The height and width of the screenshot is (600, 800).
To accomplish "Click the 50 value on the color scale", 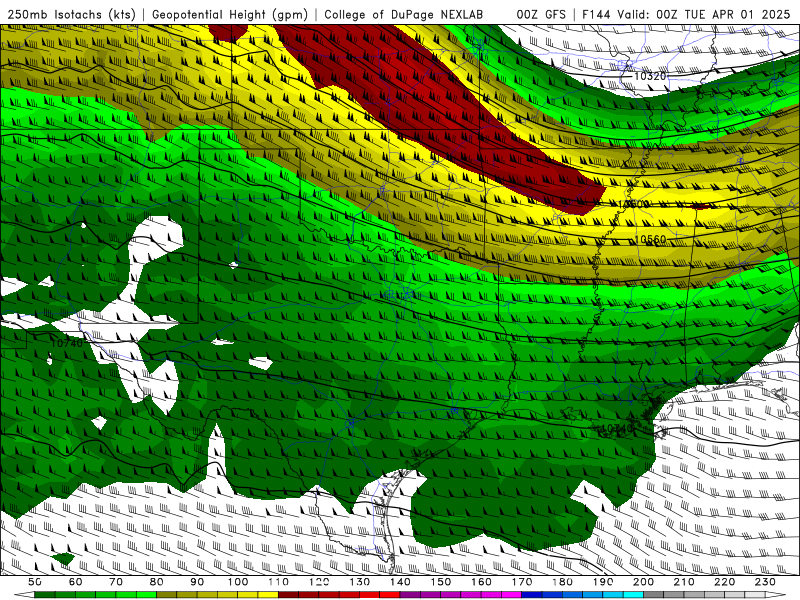I will coord(35,582).
